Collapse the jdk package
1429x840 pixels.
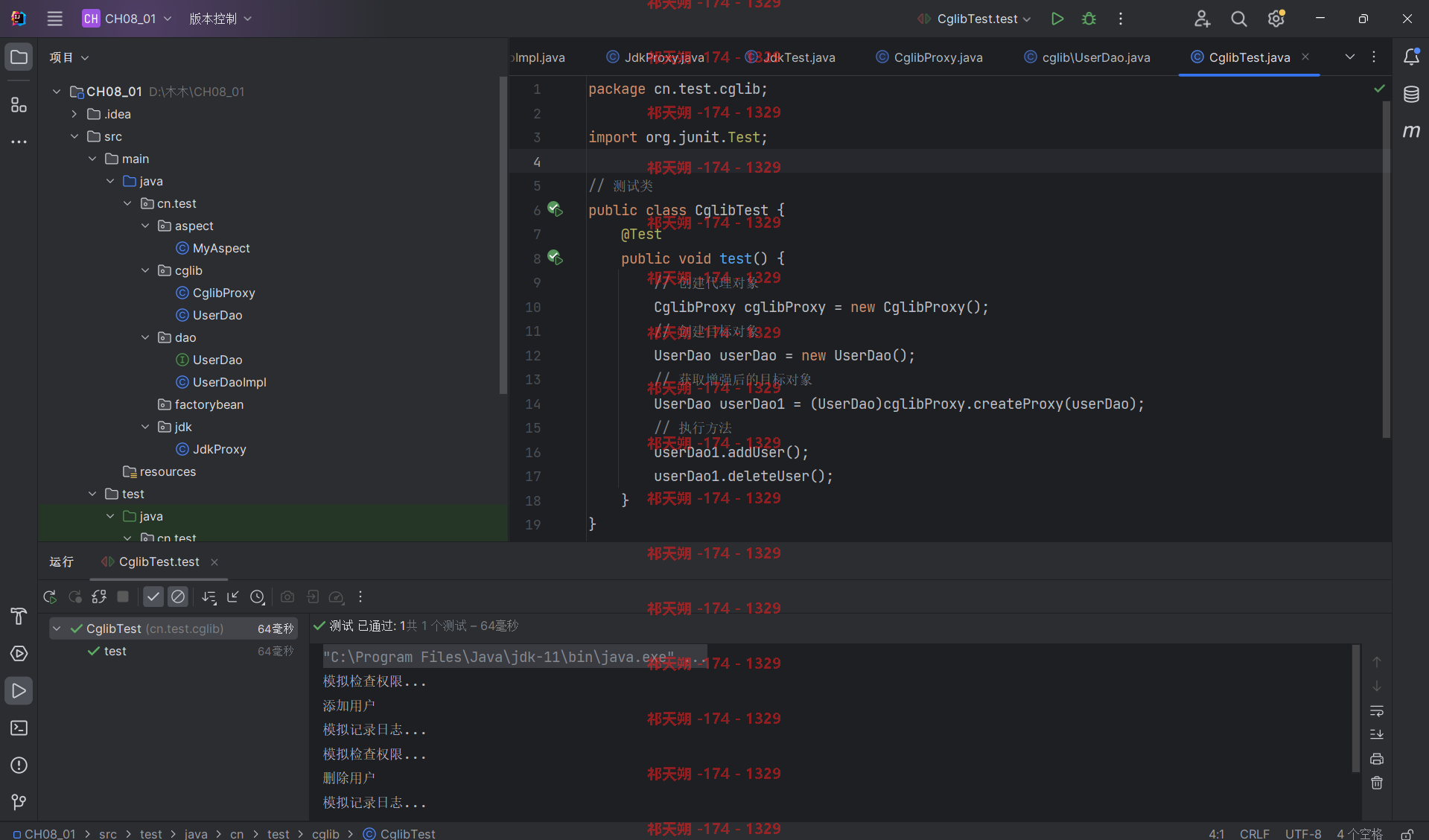145,427
